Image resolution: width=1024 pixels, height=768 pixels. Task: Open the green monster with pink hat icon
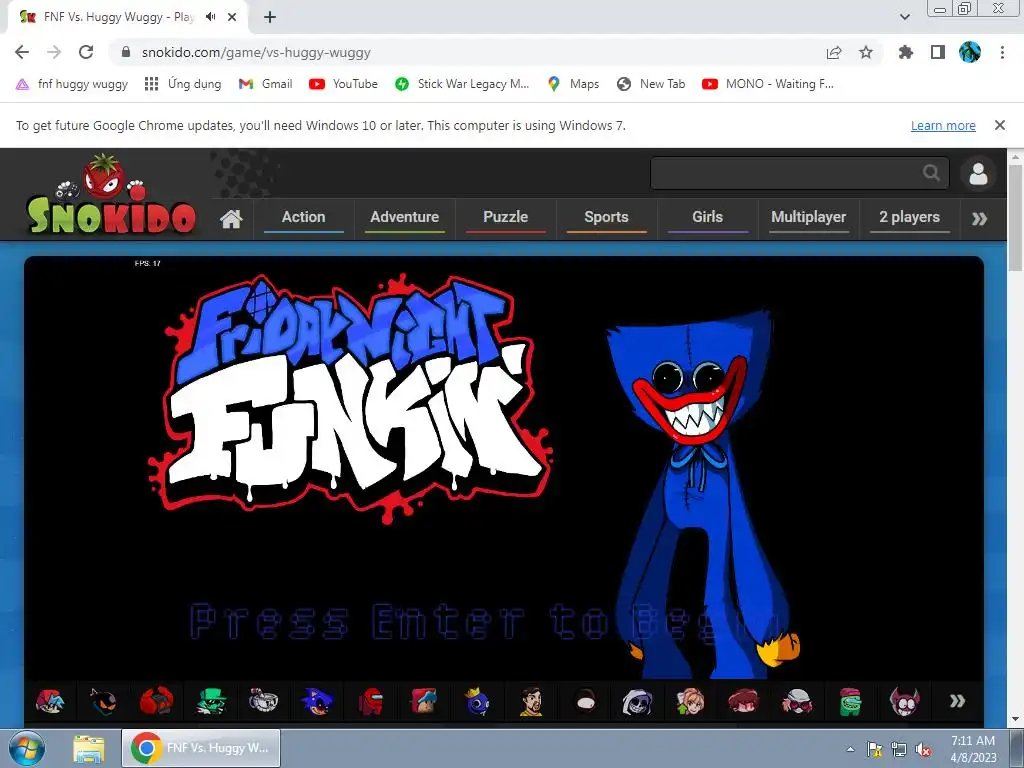(850, 701)
